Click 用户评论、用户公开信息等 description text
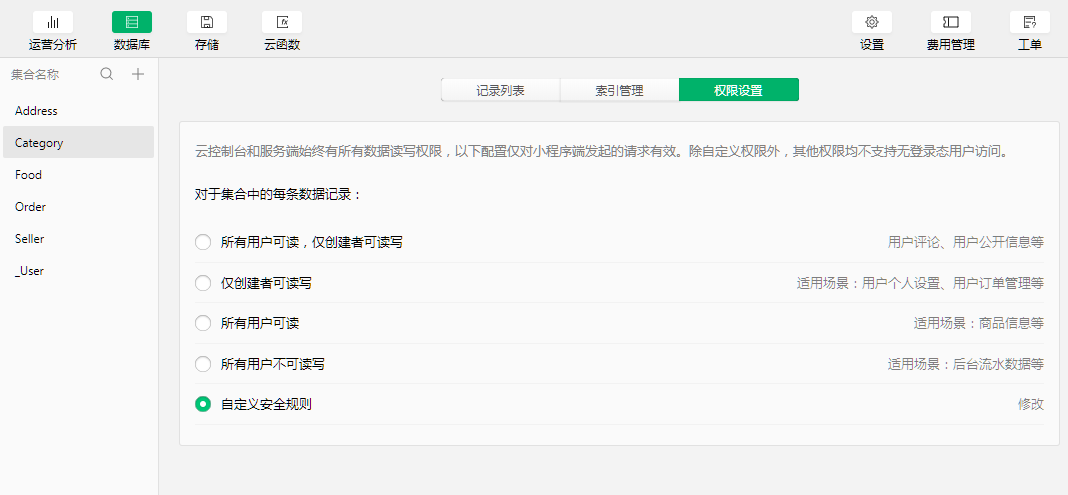 pos(966,242)
